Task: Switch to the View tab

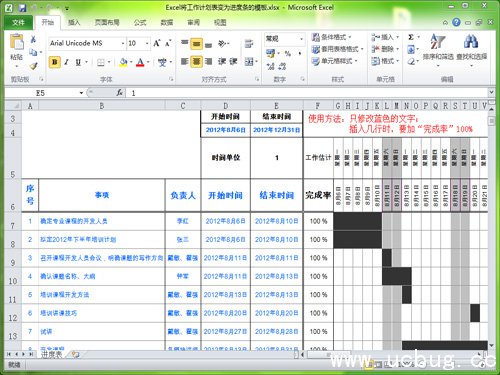Action: (x=220, y=22)
